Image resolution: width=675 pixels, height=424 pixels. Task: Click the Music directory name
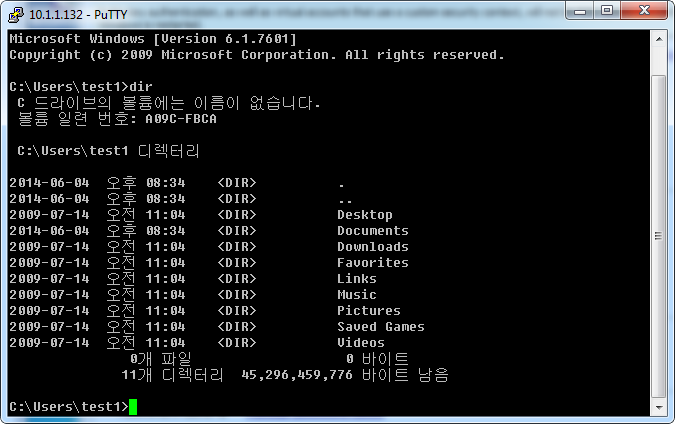click(357, 294)
